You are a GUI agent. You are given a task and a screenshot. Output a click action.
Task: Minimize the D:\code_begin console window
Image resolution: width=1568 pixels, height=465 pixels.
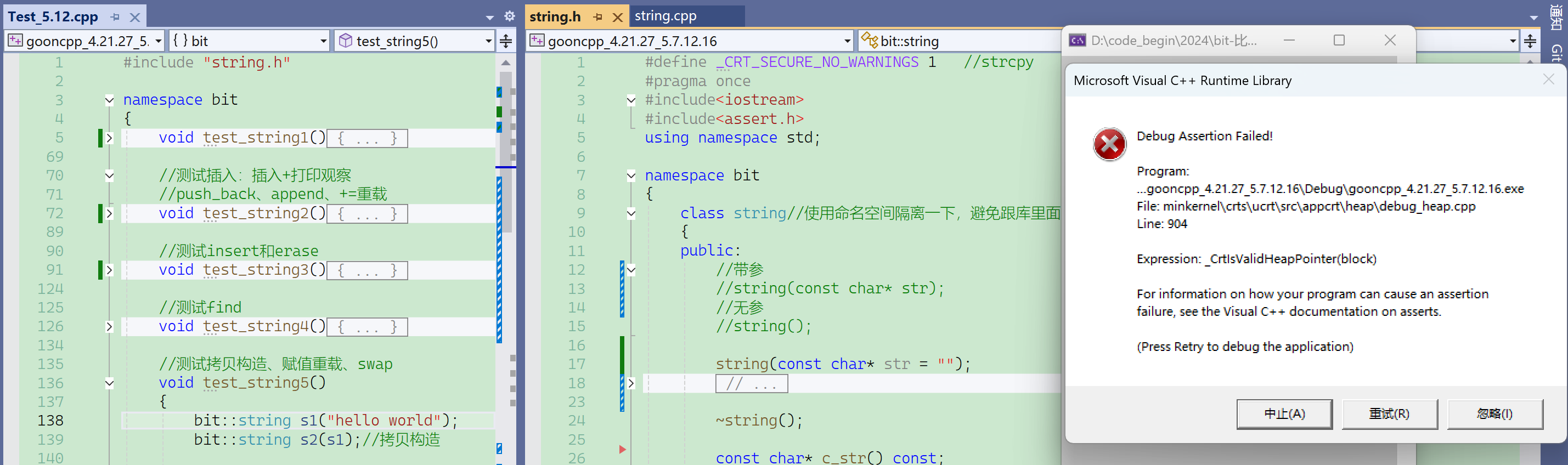1289,40
